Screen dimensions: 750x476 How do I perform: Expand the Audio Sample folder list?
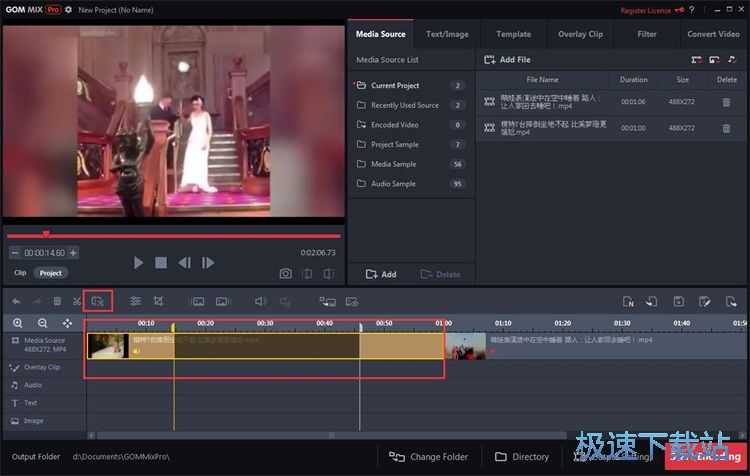[x=392, y=184]
